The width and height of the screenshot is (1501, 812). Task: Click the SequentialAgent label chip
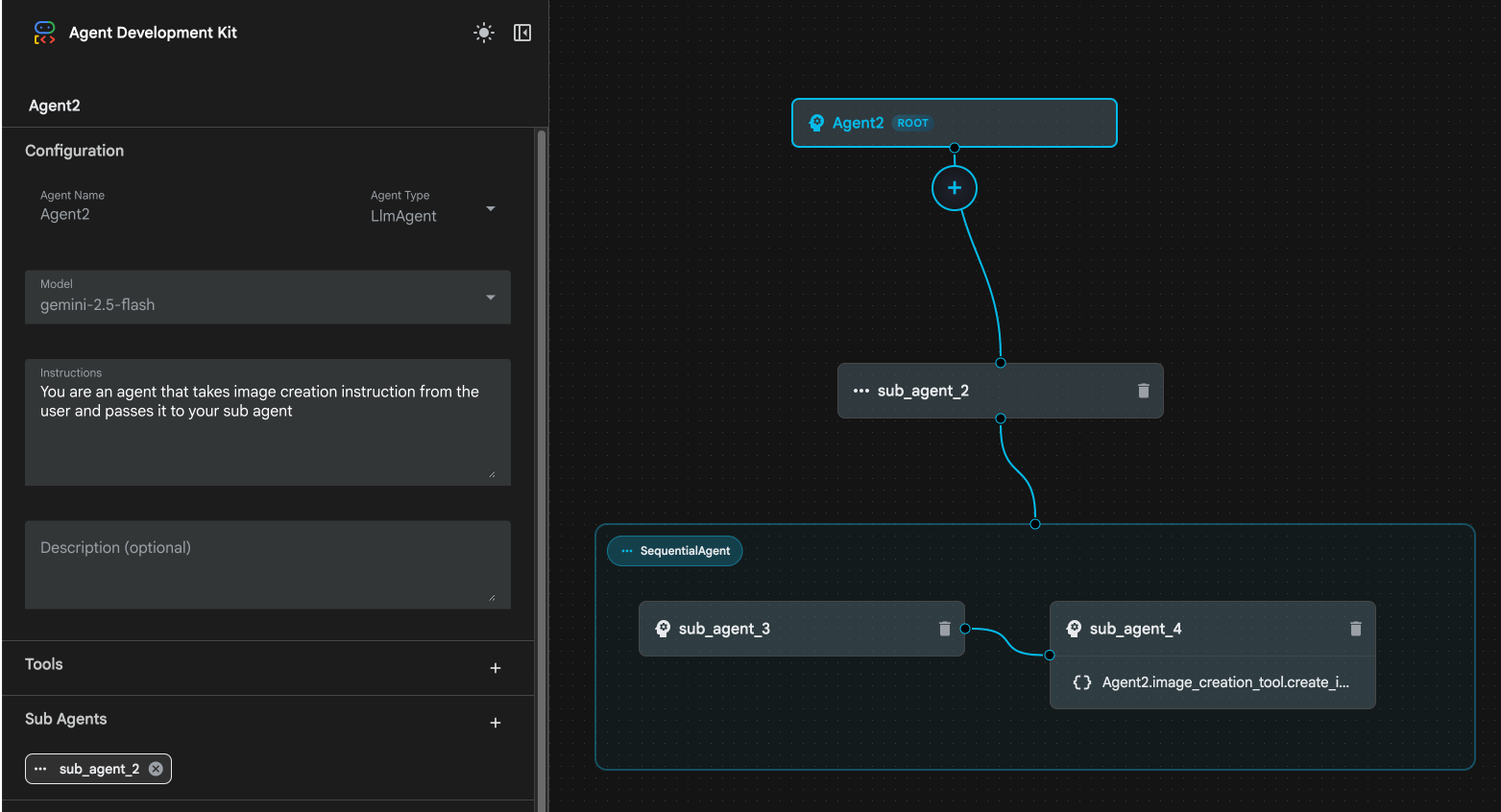click(x=675, y=551)
